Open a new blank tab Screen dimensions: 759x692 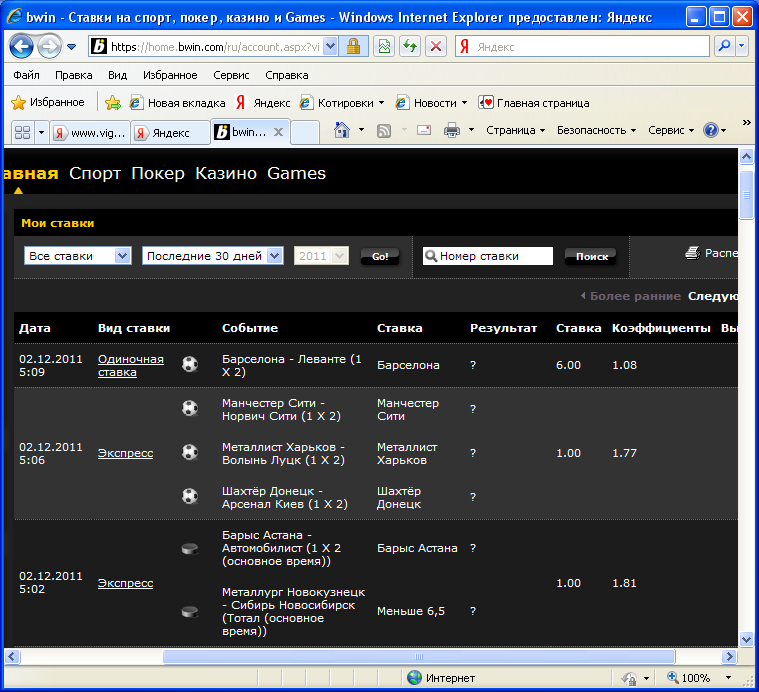point(305,133)
